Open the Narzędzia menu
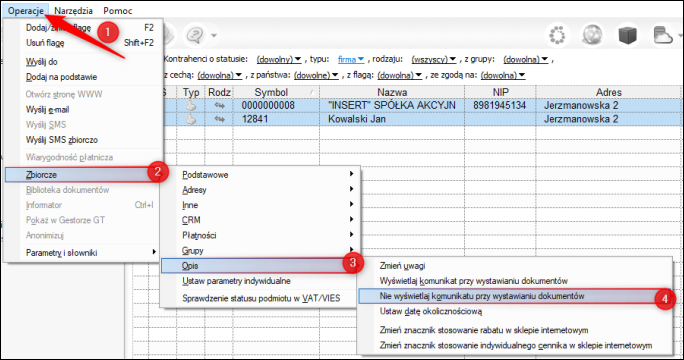This screenshot has width=684, height=360. click(73, 10)
